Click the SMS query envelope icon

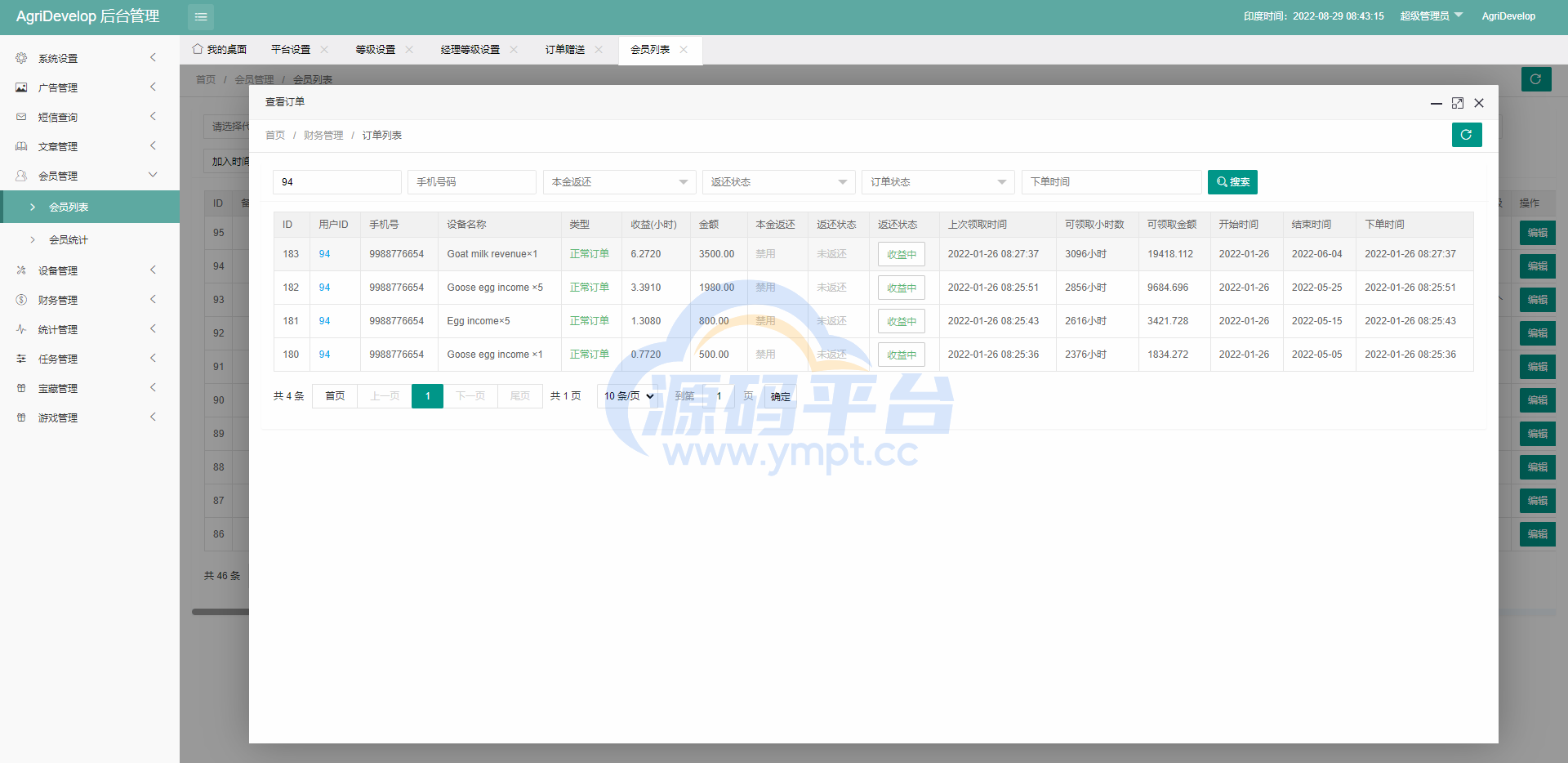(21, 117)
